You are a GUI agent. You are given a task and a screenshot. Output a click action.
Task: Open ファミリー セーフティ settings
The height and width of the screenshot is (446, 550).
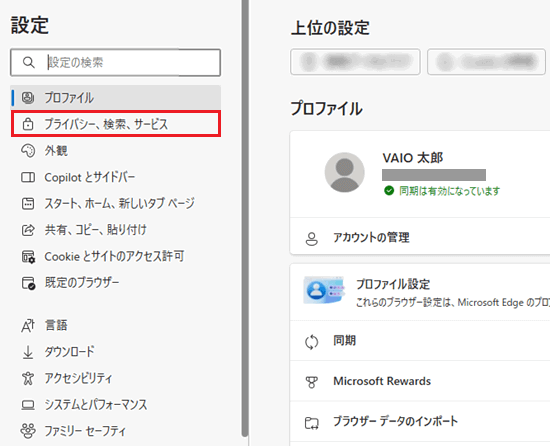(85, 431)
